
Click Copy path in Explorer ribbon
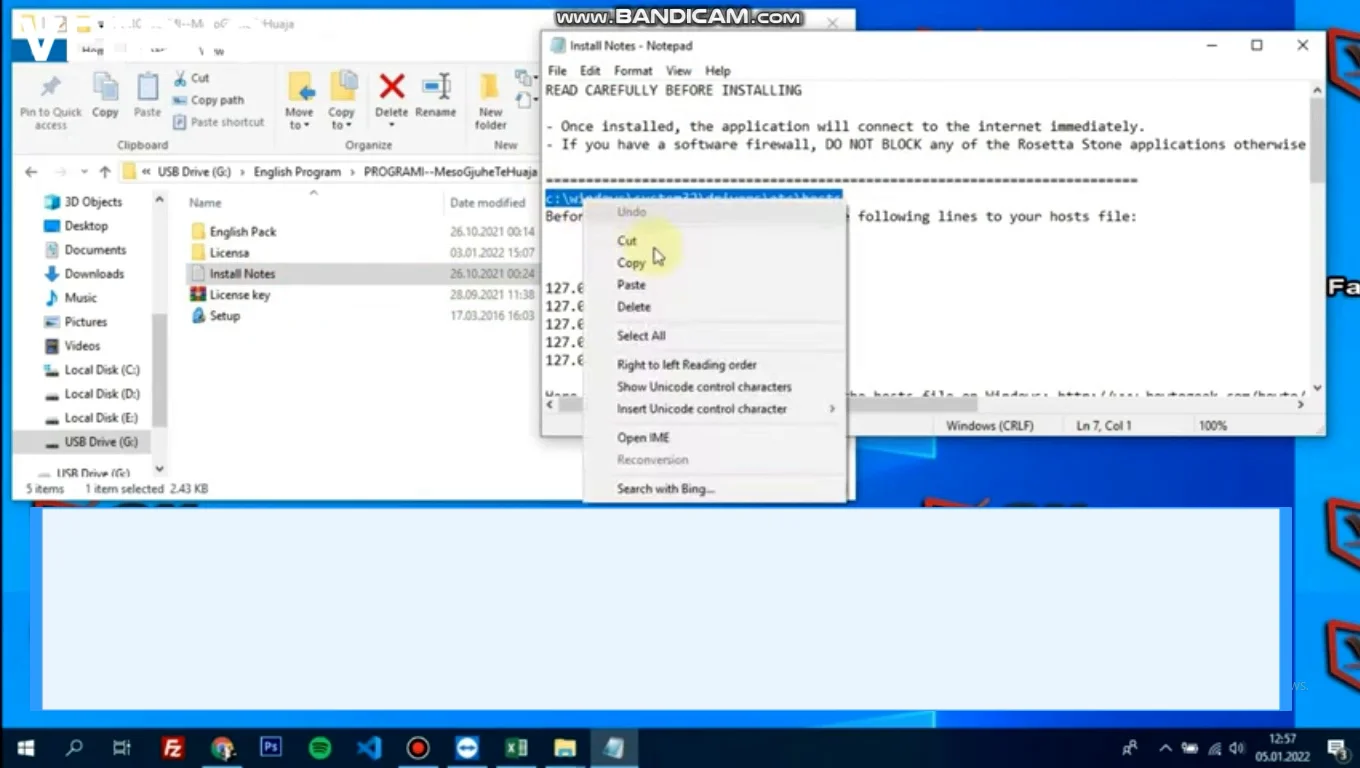pos(208,100)
